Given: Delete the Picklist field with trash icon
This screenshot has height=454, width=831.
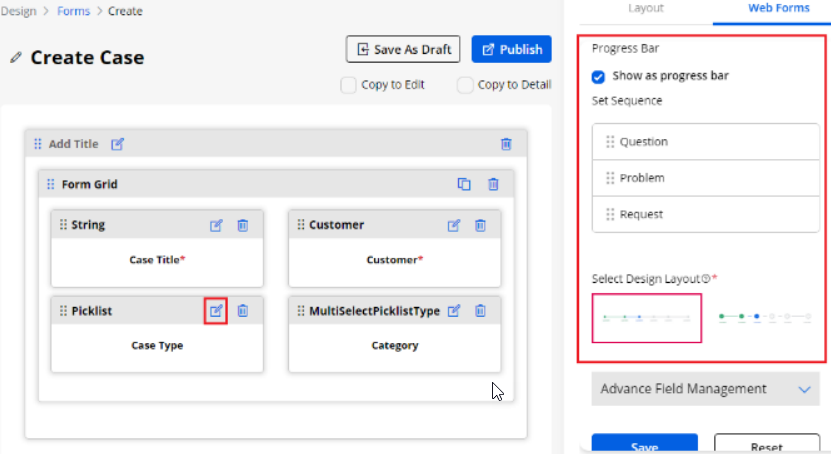Looking at the screenshot, I should (x=243, y=311).
